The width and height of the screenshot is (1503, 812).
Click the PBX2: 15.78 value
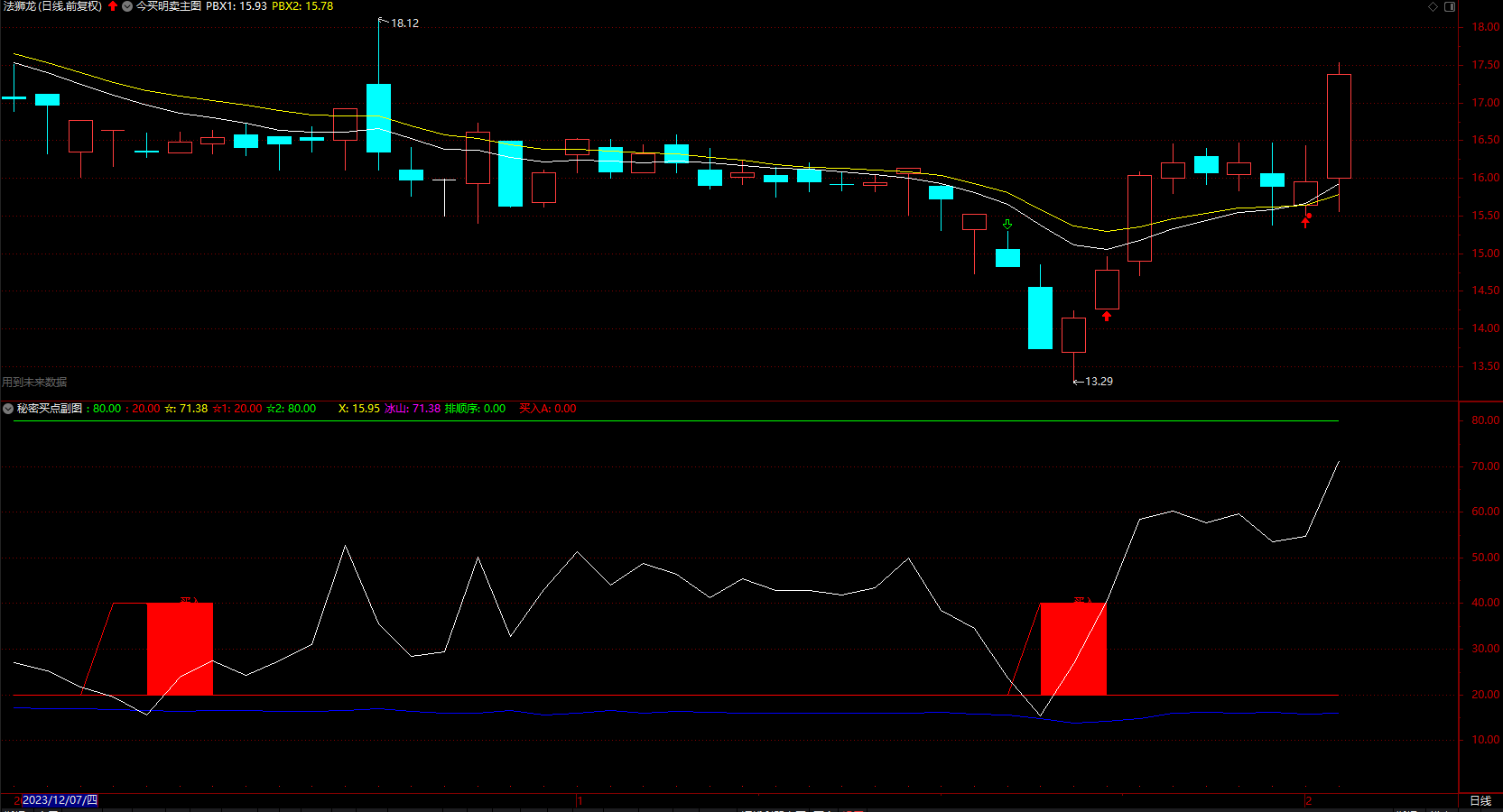pos(302,6)
